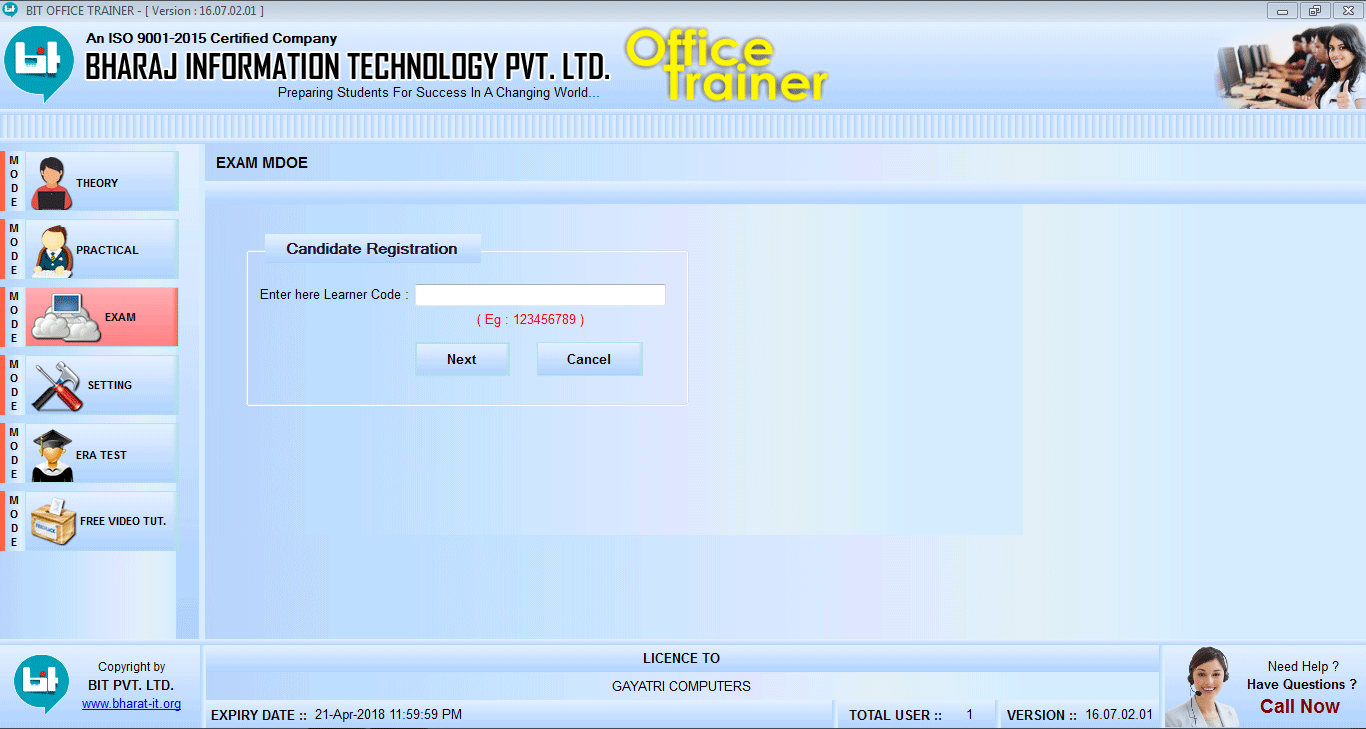Click ISO 9001-2015 Certified Company text
Screen dimensions: 1366x729
pyautogui.click(x=211, y=38)
